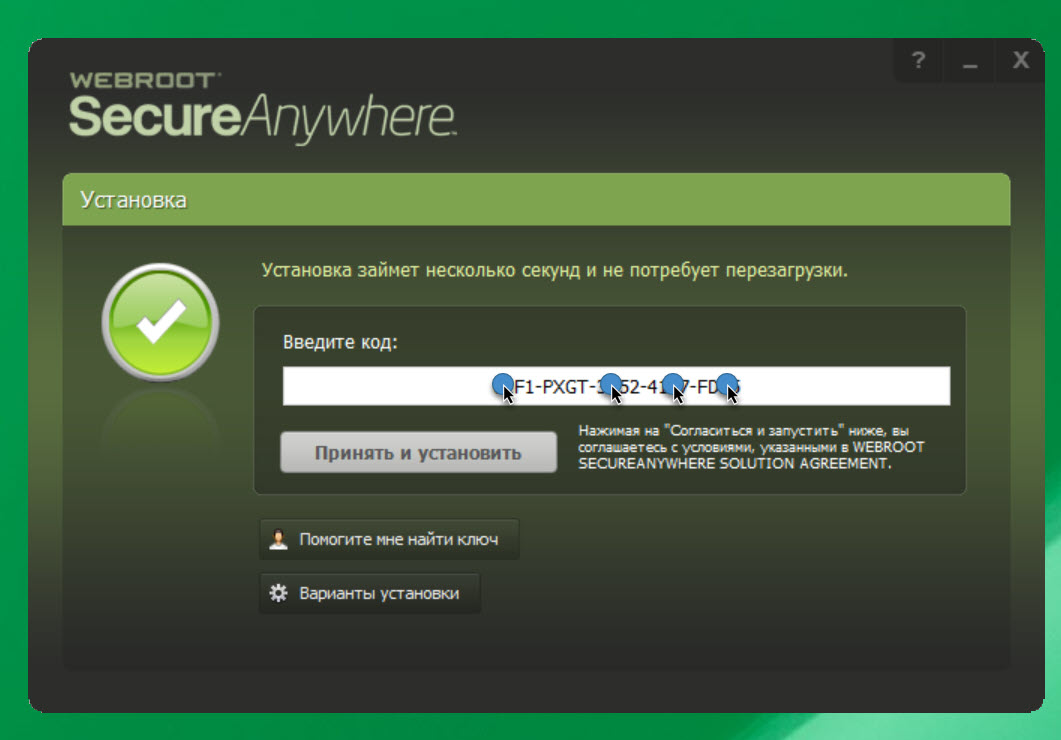
Task: Click the person icon beside Помогите мне найти ключ
Action: (x=278, y=539)
